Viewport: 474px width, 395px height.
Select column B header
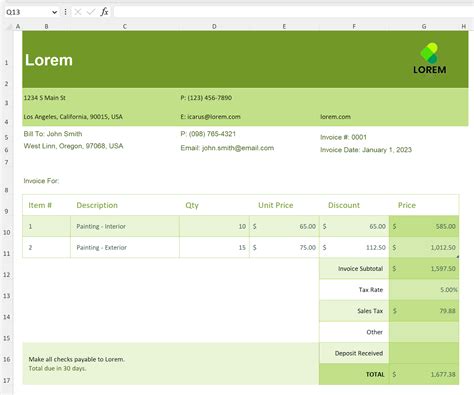point(46,26)
